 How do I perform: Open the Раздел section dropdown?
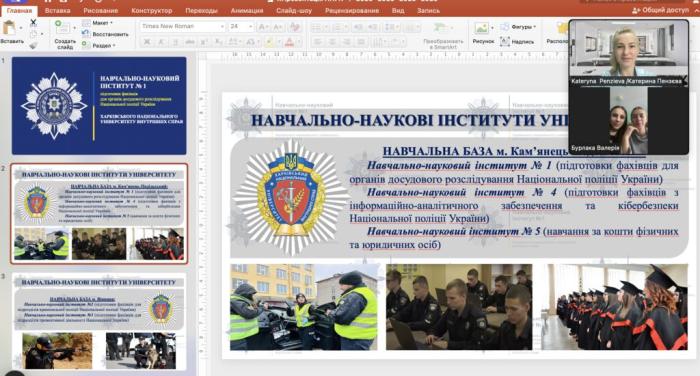(x=99, y=46)
